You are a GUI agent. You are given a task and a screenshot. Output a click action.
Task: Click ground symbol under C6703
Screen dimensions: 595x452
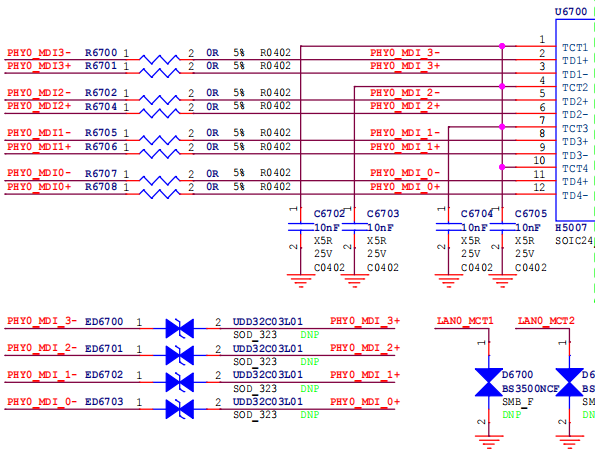(354, 281)
